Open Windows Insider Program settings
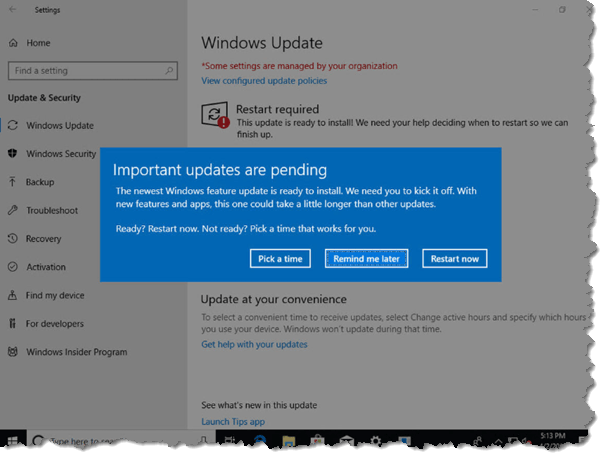 (76, 352)
